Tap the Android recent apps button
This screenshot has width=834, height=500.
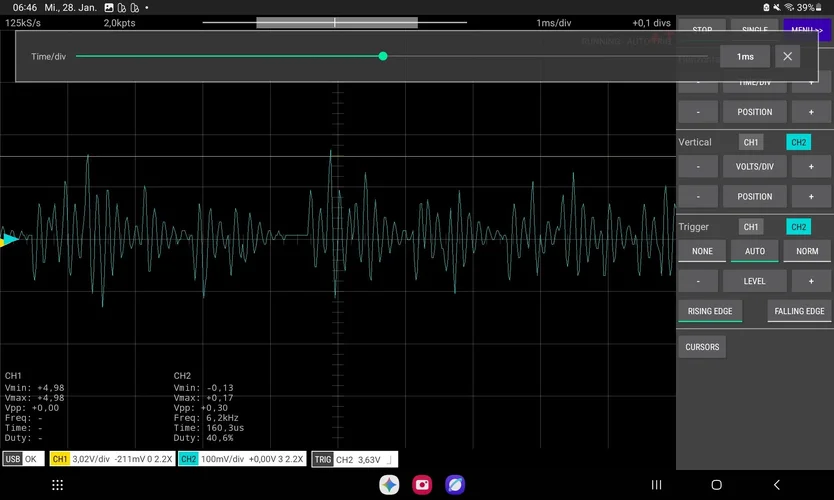tap(656, 485)
